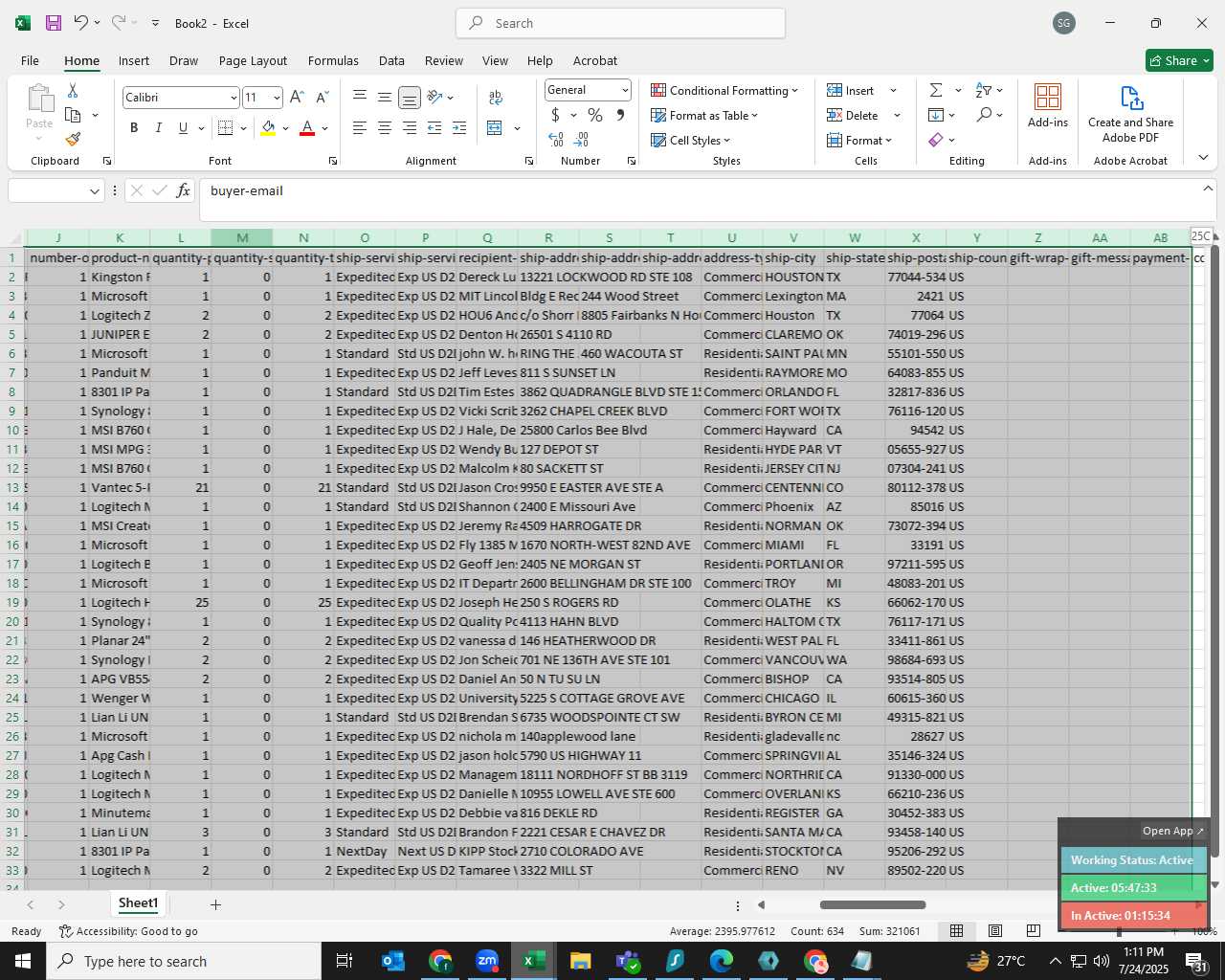Click the horizontal scrollbar thumb
Viewport: 1225px width, 980px height.
tap(873, 904)
